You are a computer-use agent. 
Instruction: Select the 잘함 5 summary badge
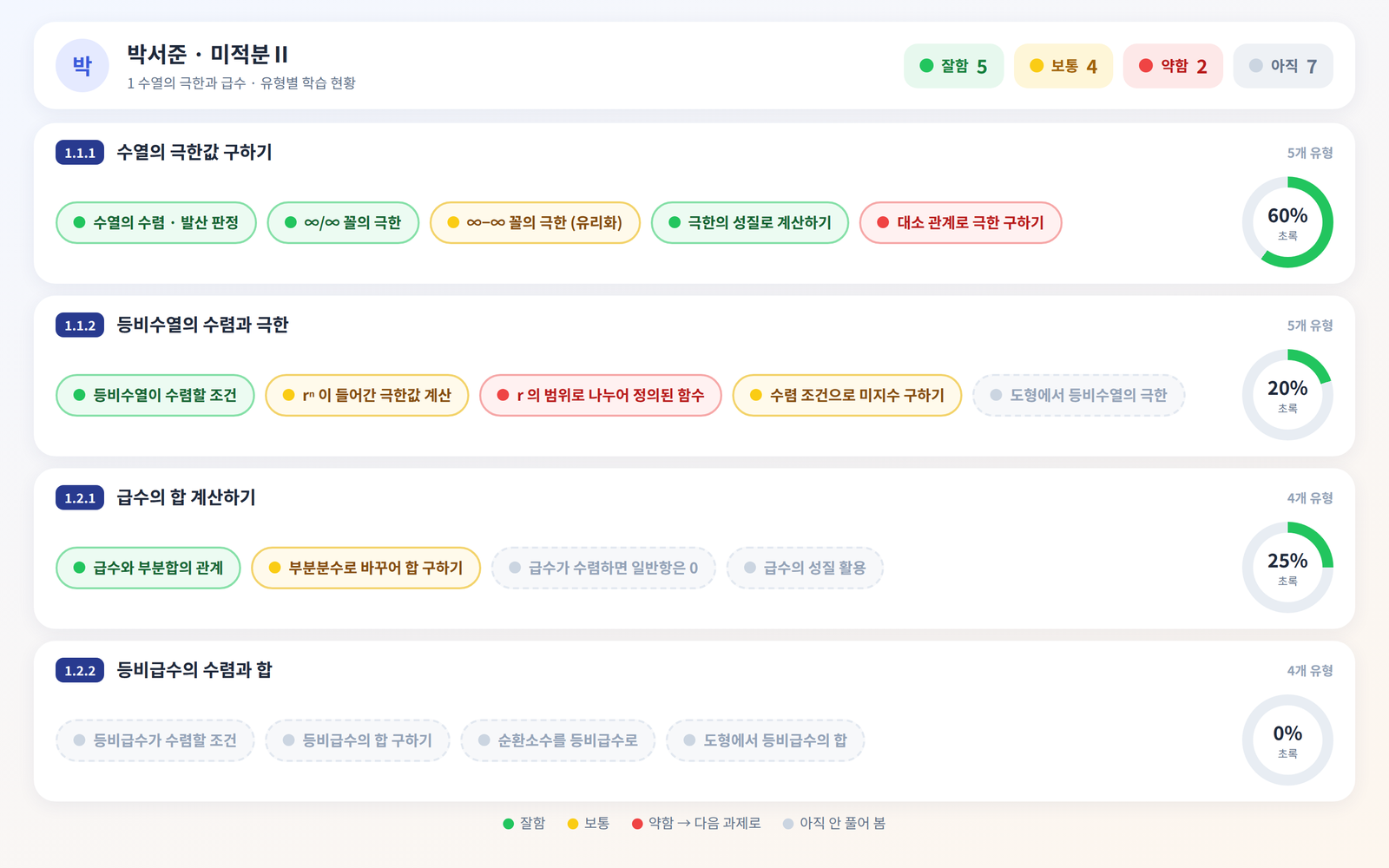954,66
